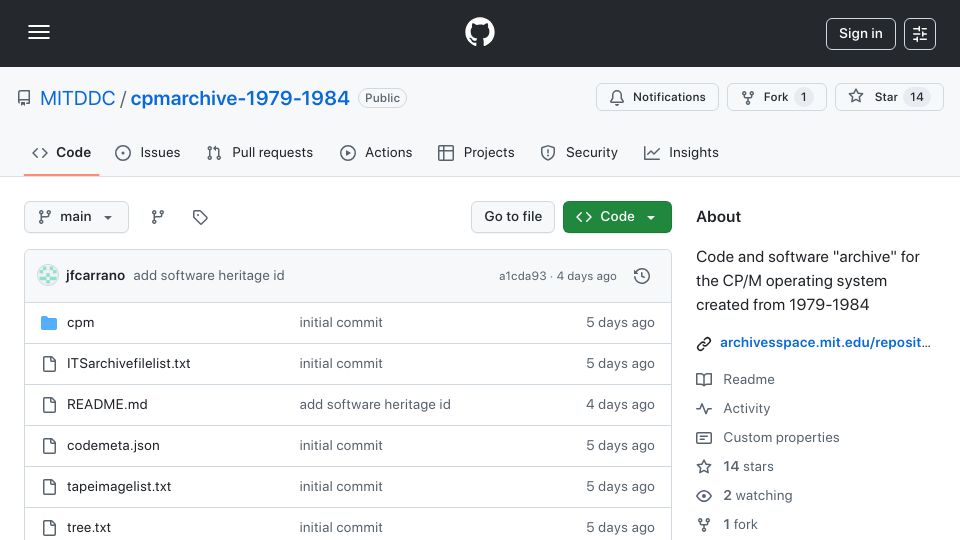Click the Go to file button
This screenshot has height=540, width=960.
click(513, 217)
